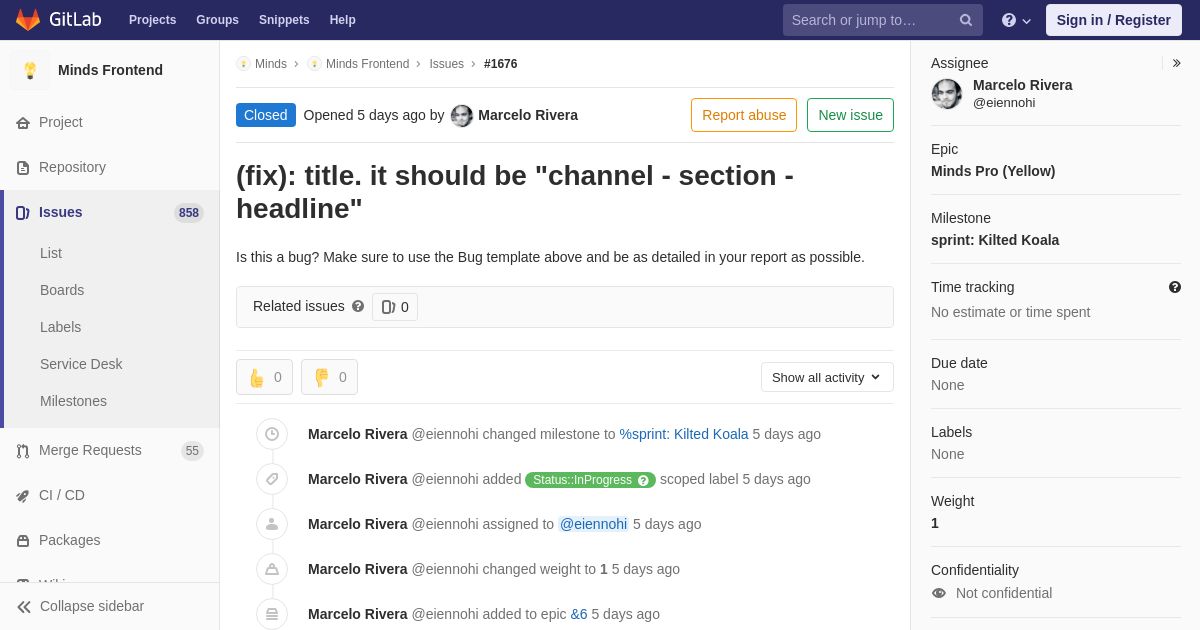Click the Sign in / Register button

coord(1113,20)
